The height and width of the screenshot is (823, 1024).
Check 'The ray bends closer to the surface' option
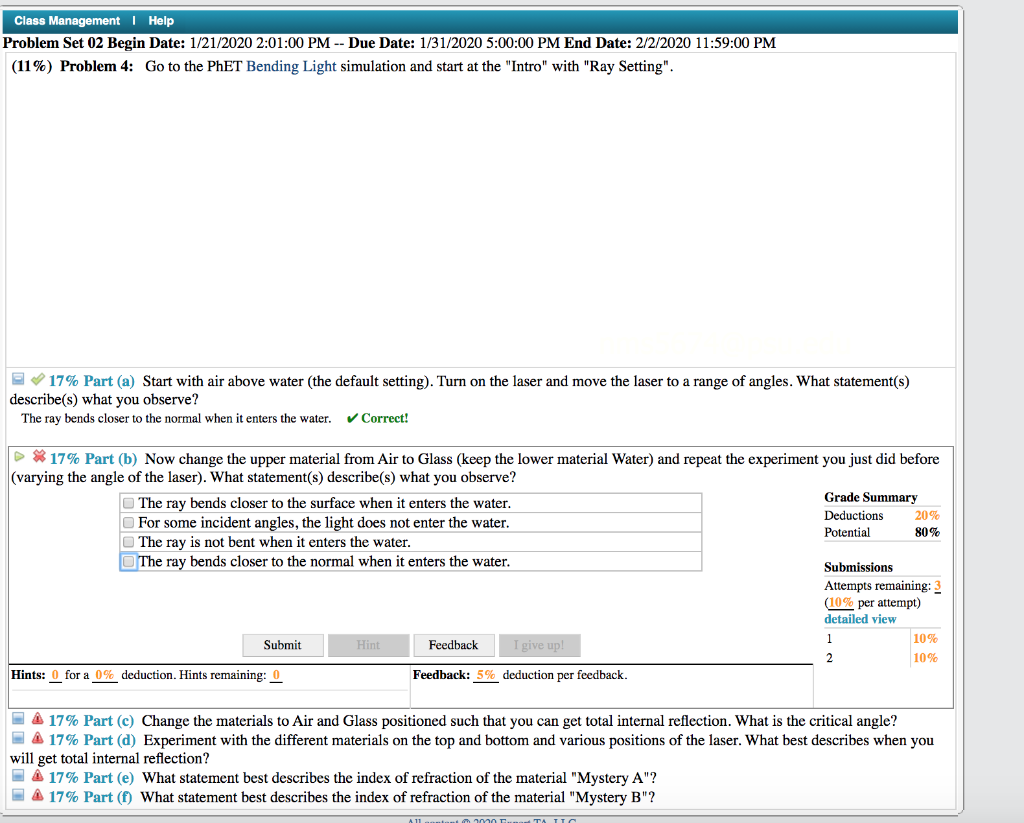click(x=128, y=502)
